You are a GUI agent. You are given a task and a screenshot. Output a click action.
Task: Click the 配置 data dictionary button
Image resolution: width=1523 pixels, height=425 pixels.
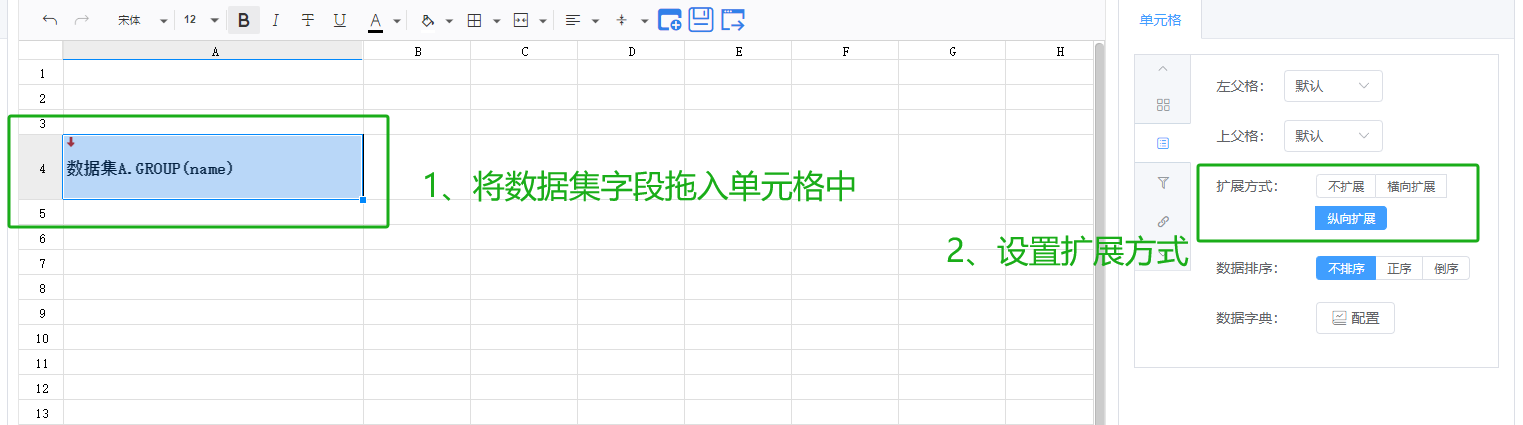point(1355,318)
